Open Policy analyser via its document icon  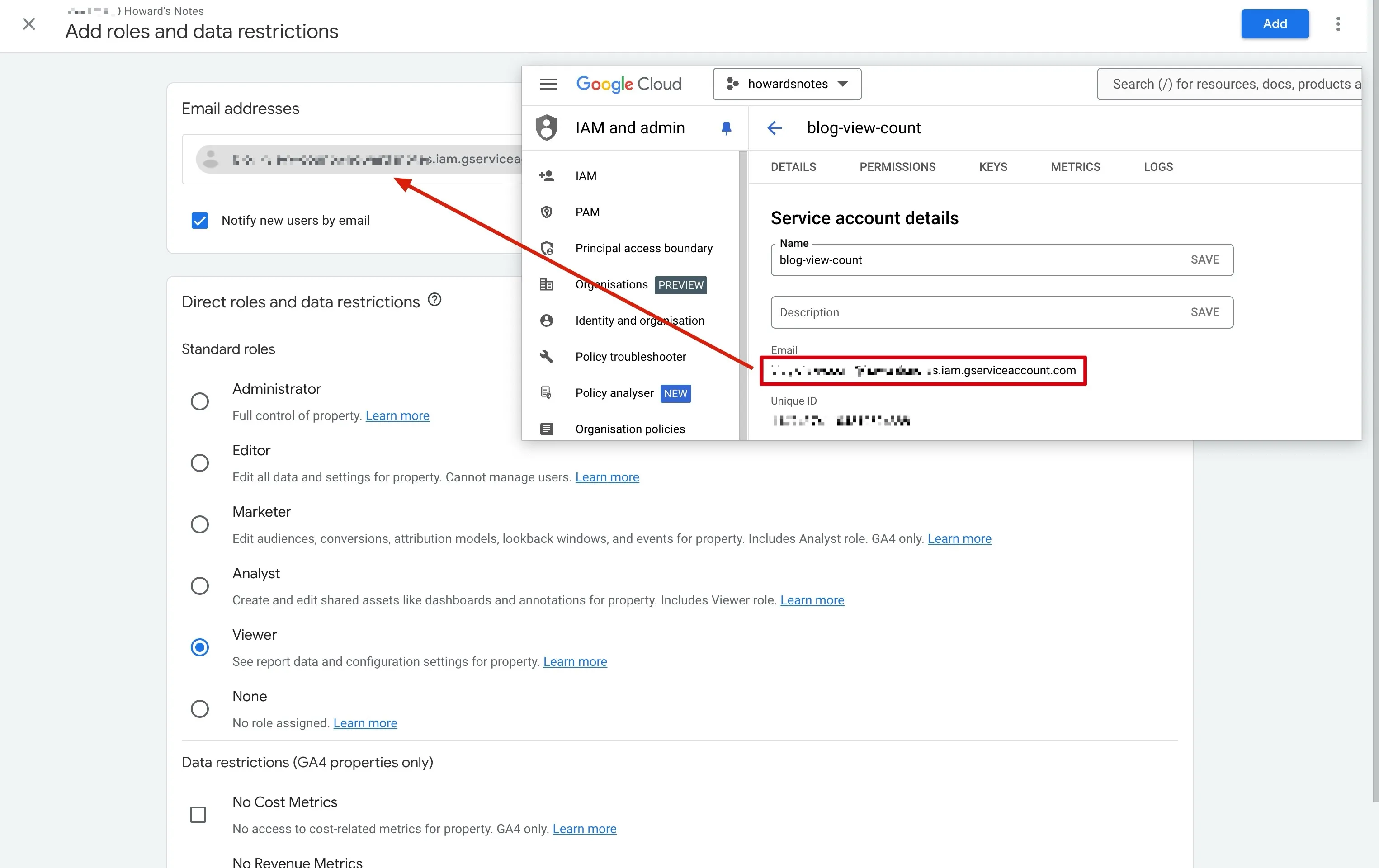(546, 393)
